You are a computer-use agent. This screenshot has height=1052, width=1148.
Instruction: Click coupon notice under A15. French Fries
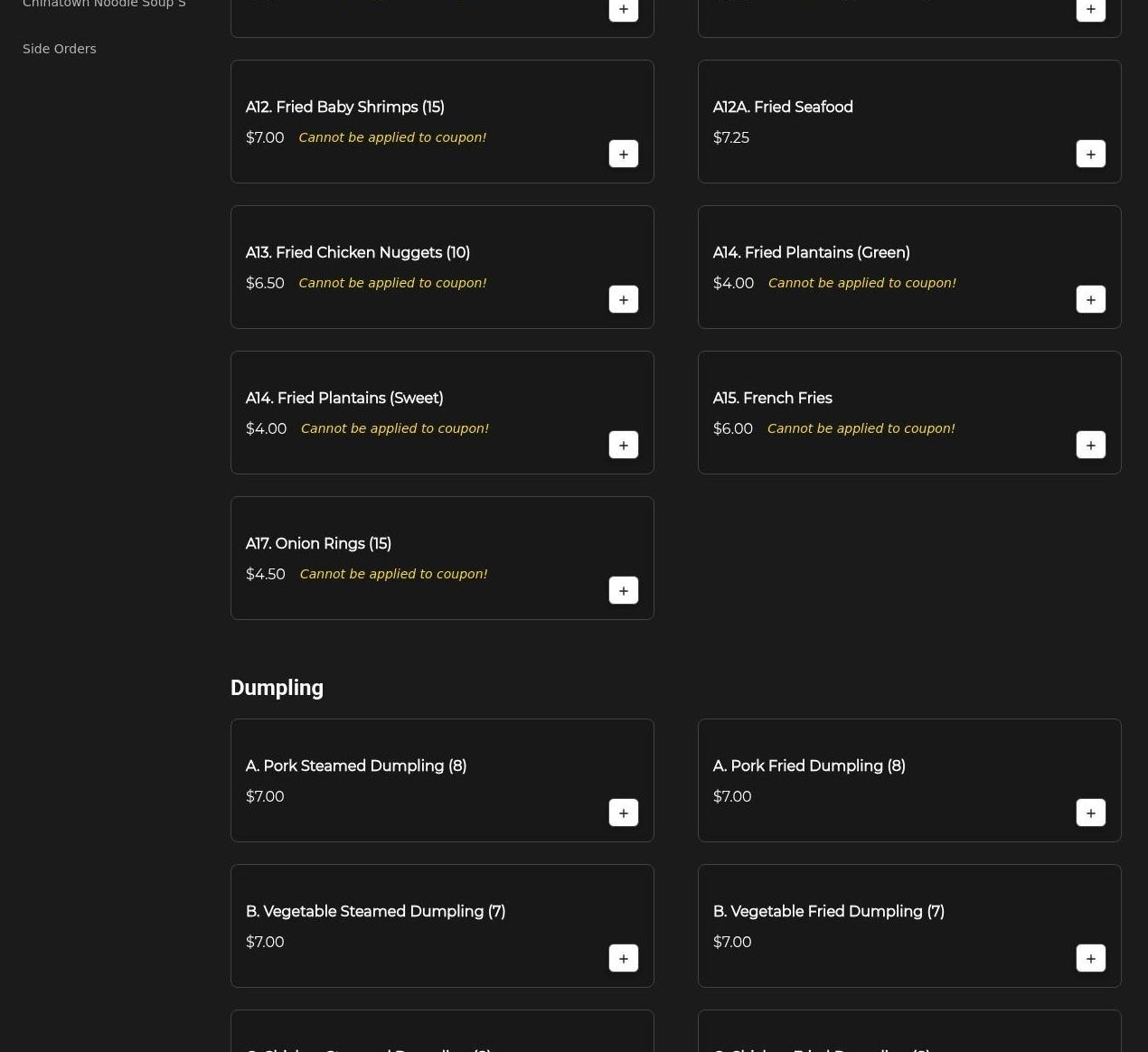point(861,428)
